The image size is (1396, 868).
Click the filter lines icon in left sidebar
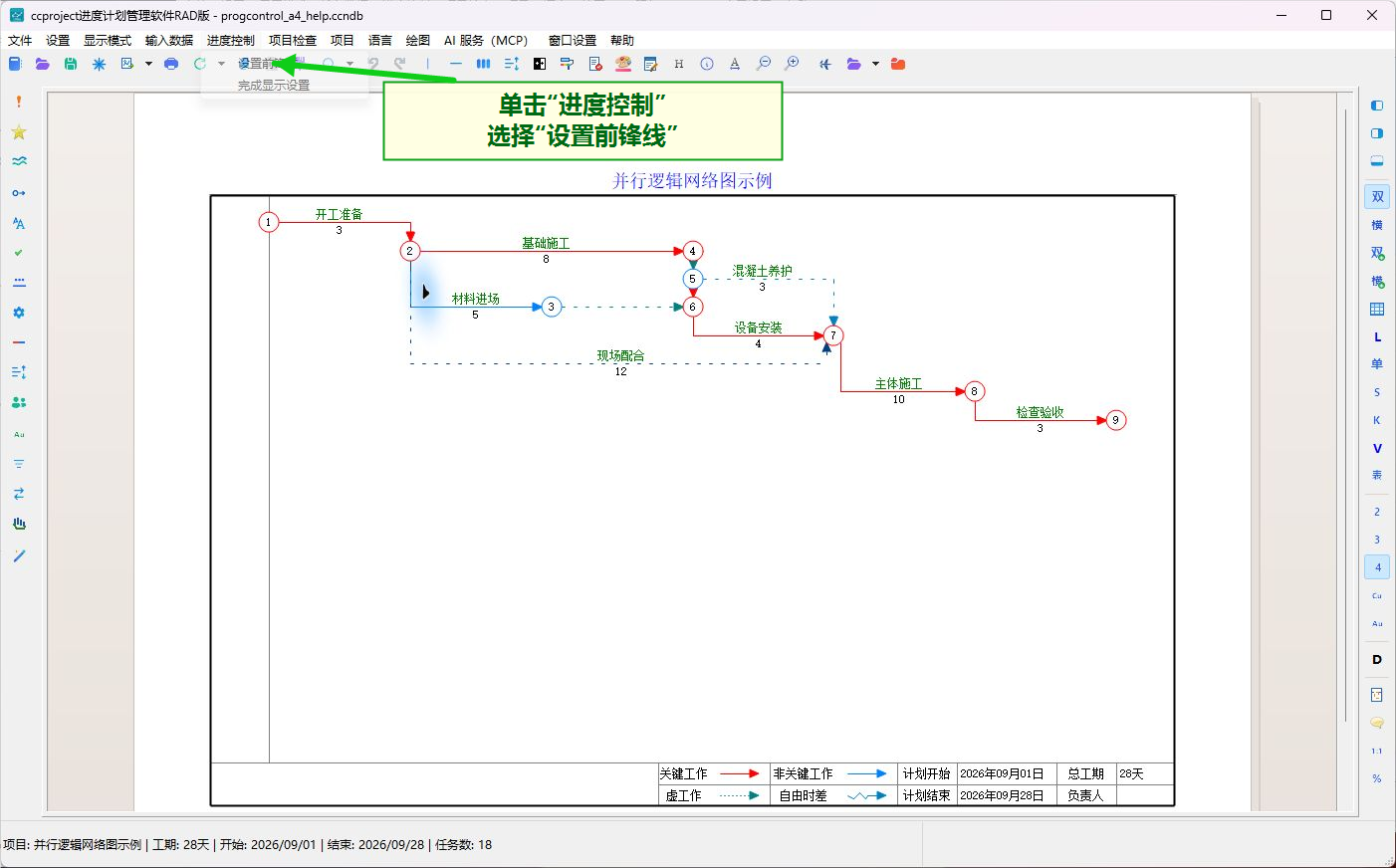pos(19,464)
